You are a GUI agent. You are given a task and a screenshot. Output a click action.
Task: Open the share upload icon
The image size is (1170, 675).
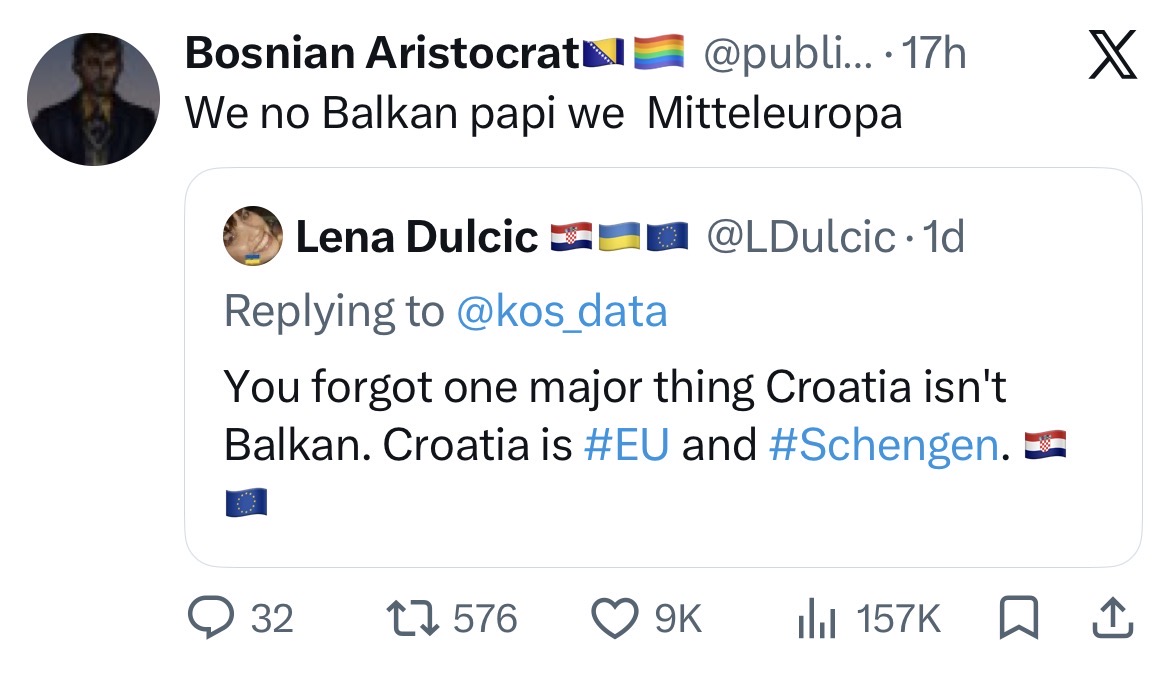click(1113, 618)
